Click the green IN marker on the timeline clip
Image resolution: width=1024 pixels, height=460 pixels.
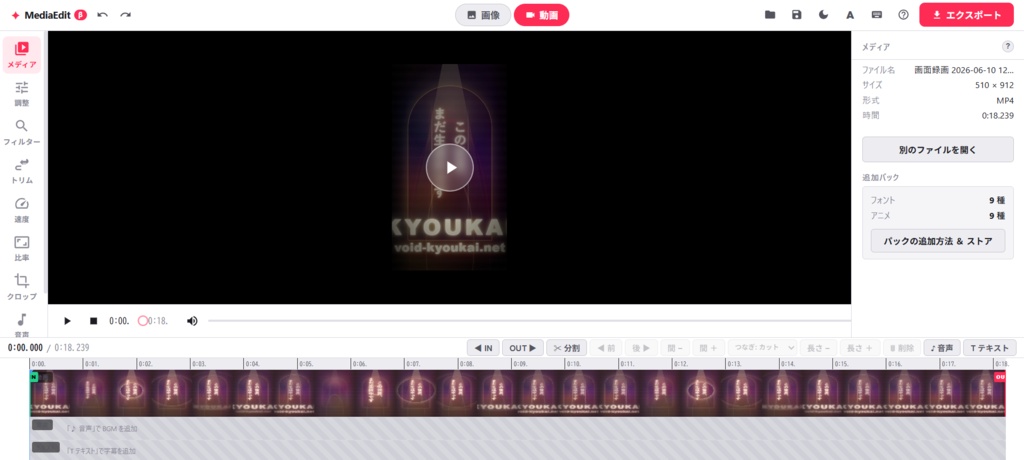(x=34, y=377)
